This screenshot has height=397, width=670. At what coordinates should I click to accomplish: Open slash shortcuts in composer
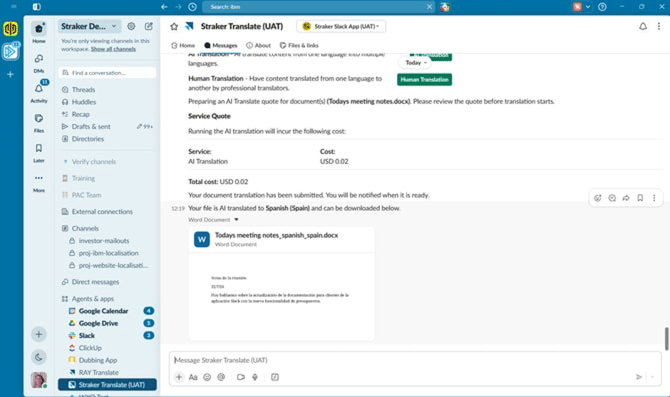click(x=275, y=377)
